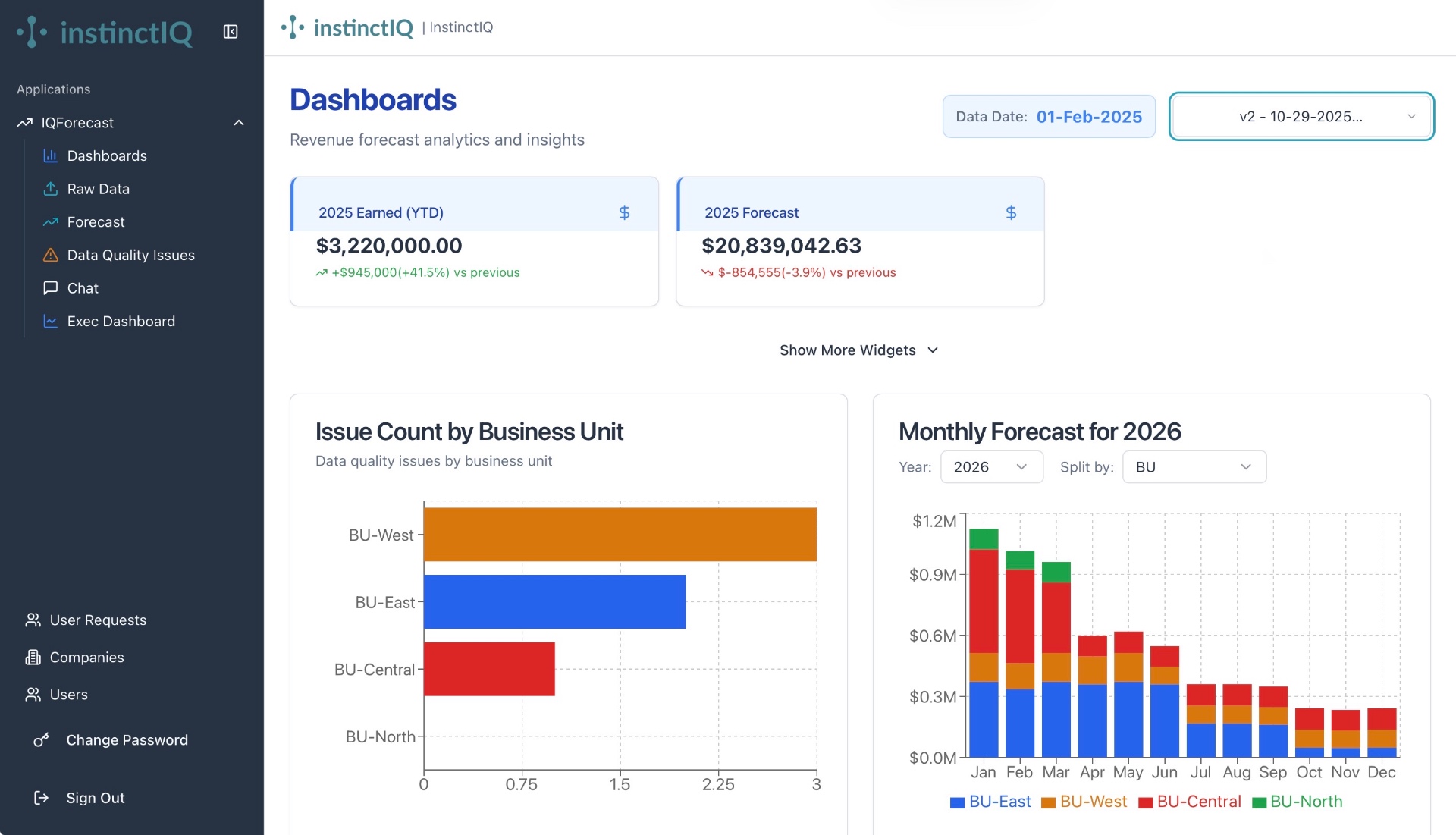Viewport: 1456px width, 835px height.
Task: Click the red down-trend arrow icon
Action: click(708, 273)
